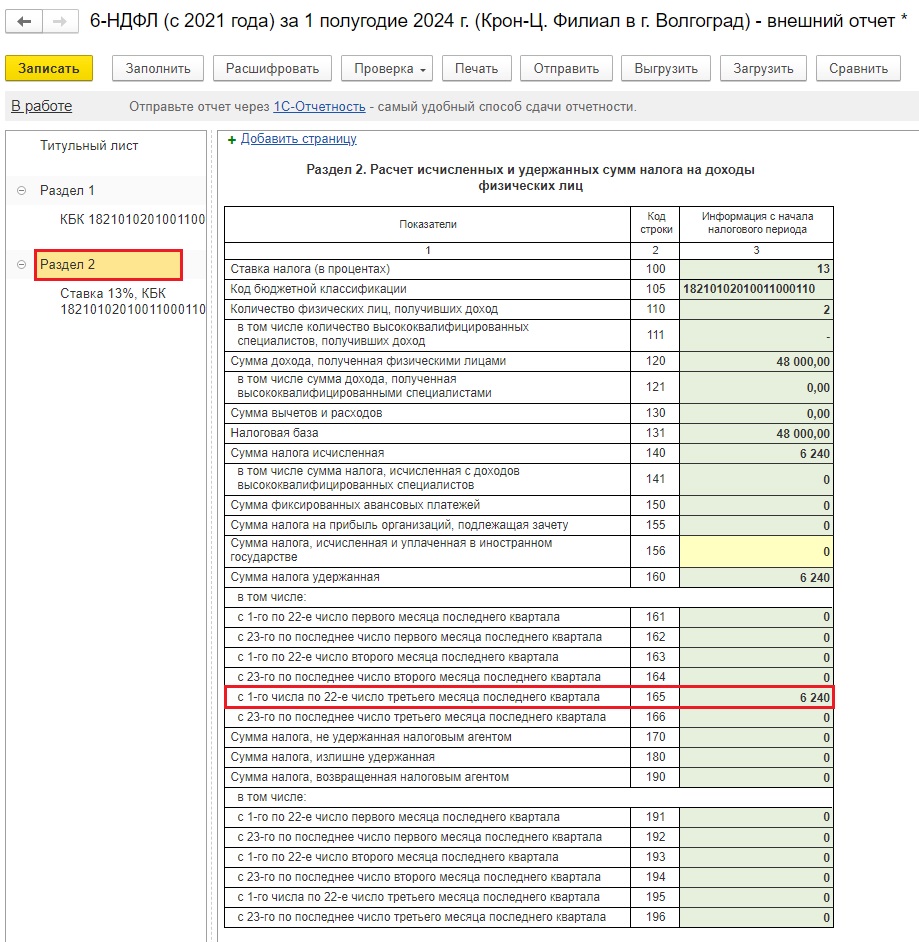The width and height of the screenshot is (919, 942).
Task: Click the Сумма вычетов и расходов row label
Action: pos(306,413)
